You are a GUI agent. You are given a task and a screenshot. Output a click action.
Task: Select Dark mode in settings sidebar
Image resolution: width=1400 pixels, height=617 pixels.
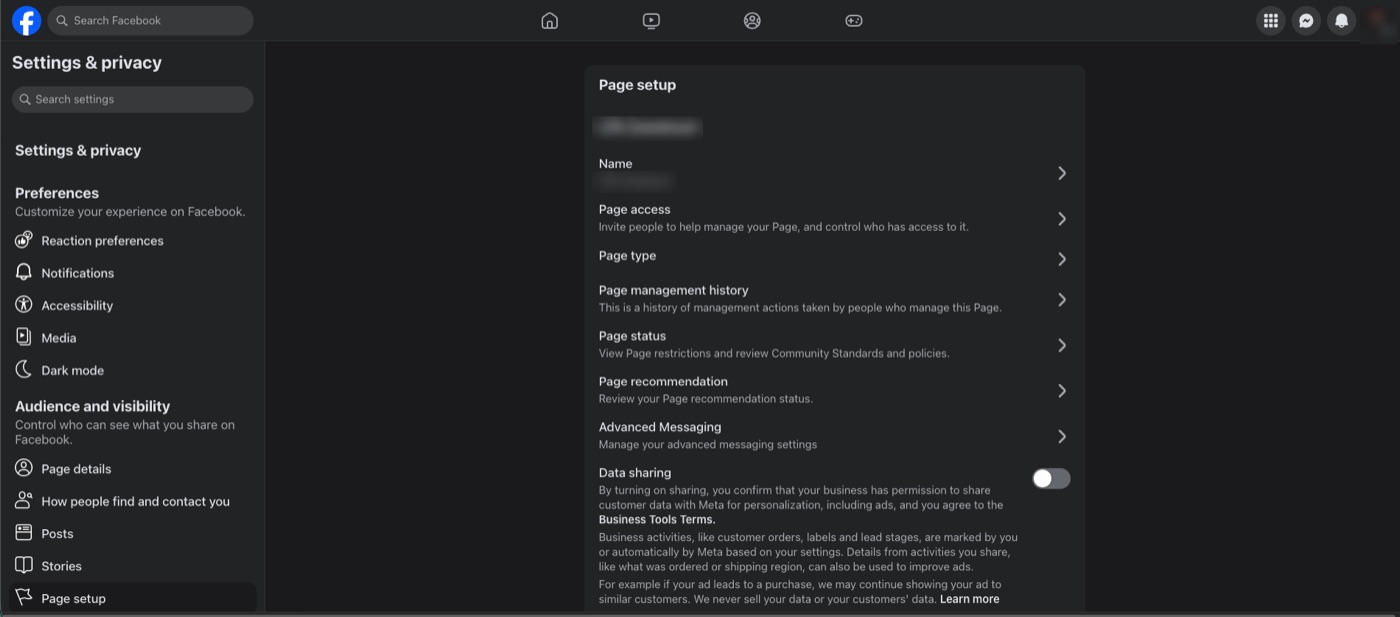point(132,370)
